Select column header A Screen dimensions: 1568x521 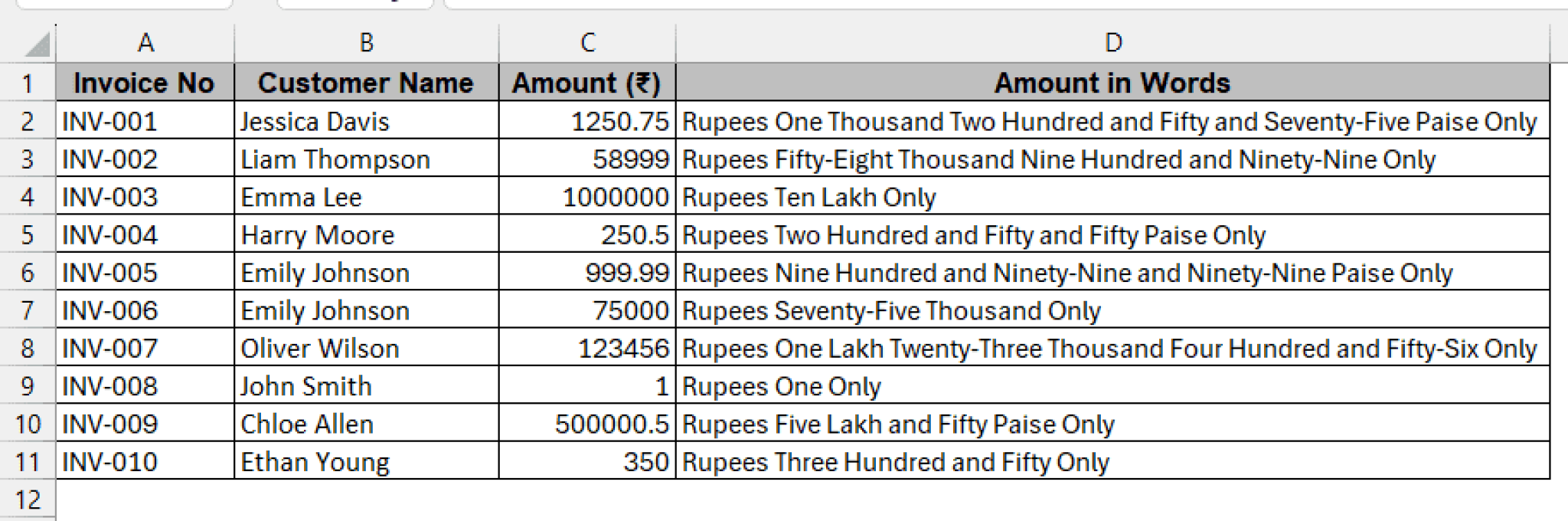coord(145,44)
